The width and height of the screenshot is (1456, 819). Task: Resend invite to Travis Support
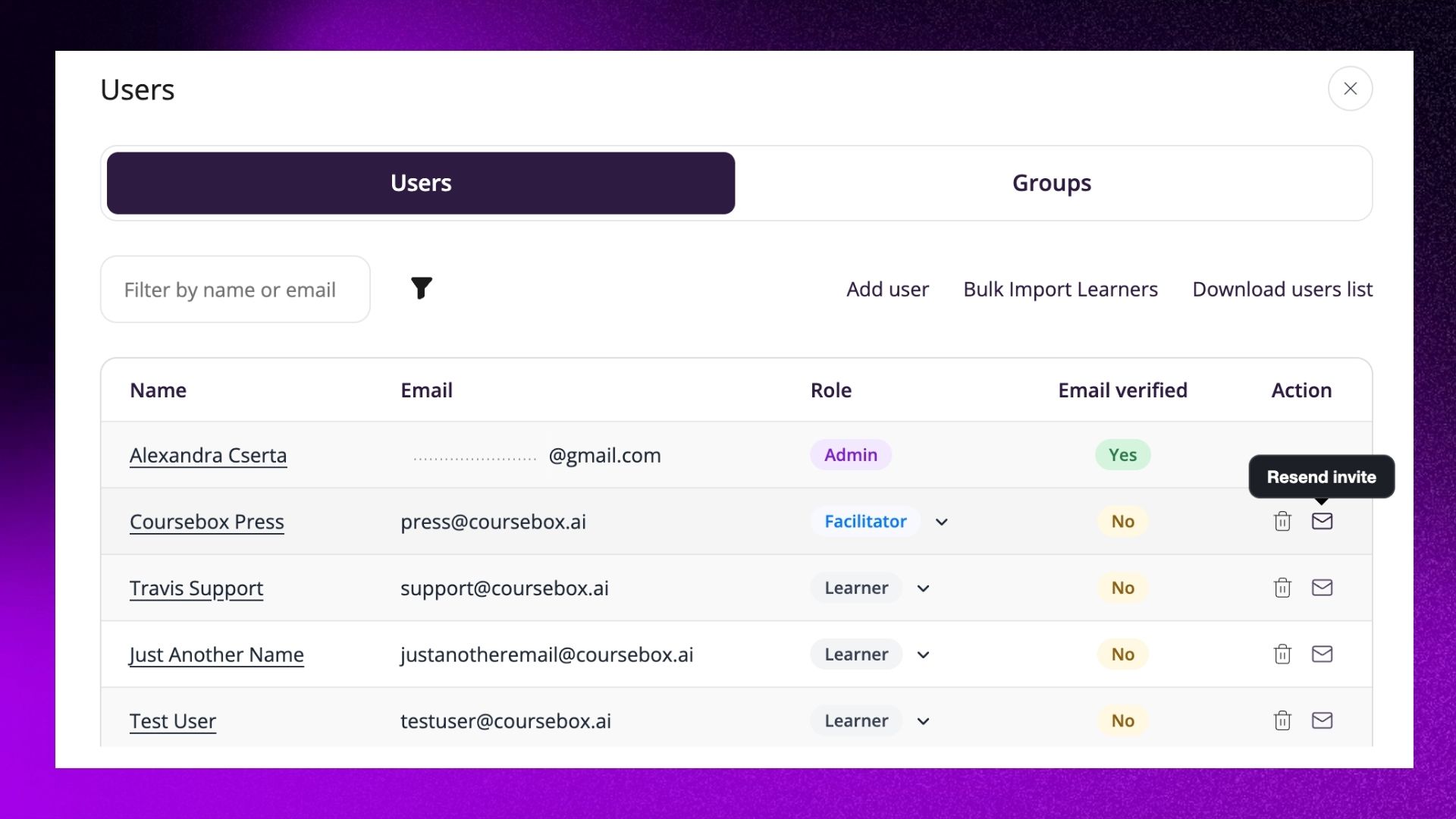click(x=1322, y=588)
